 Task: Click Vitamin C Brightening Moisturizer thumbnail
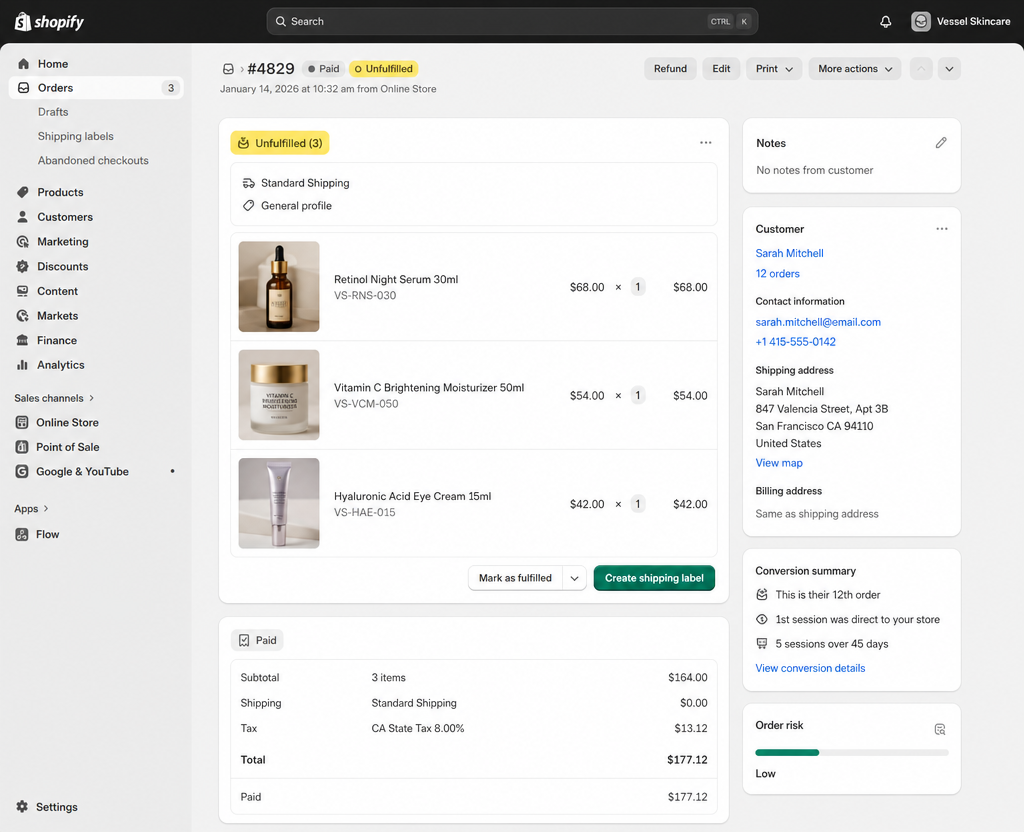tap(279, 395)
